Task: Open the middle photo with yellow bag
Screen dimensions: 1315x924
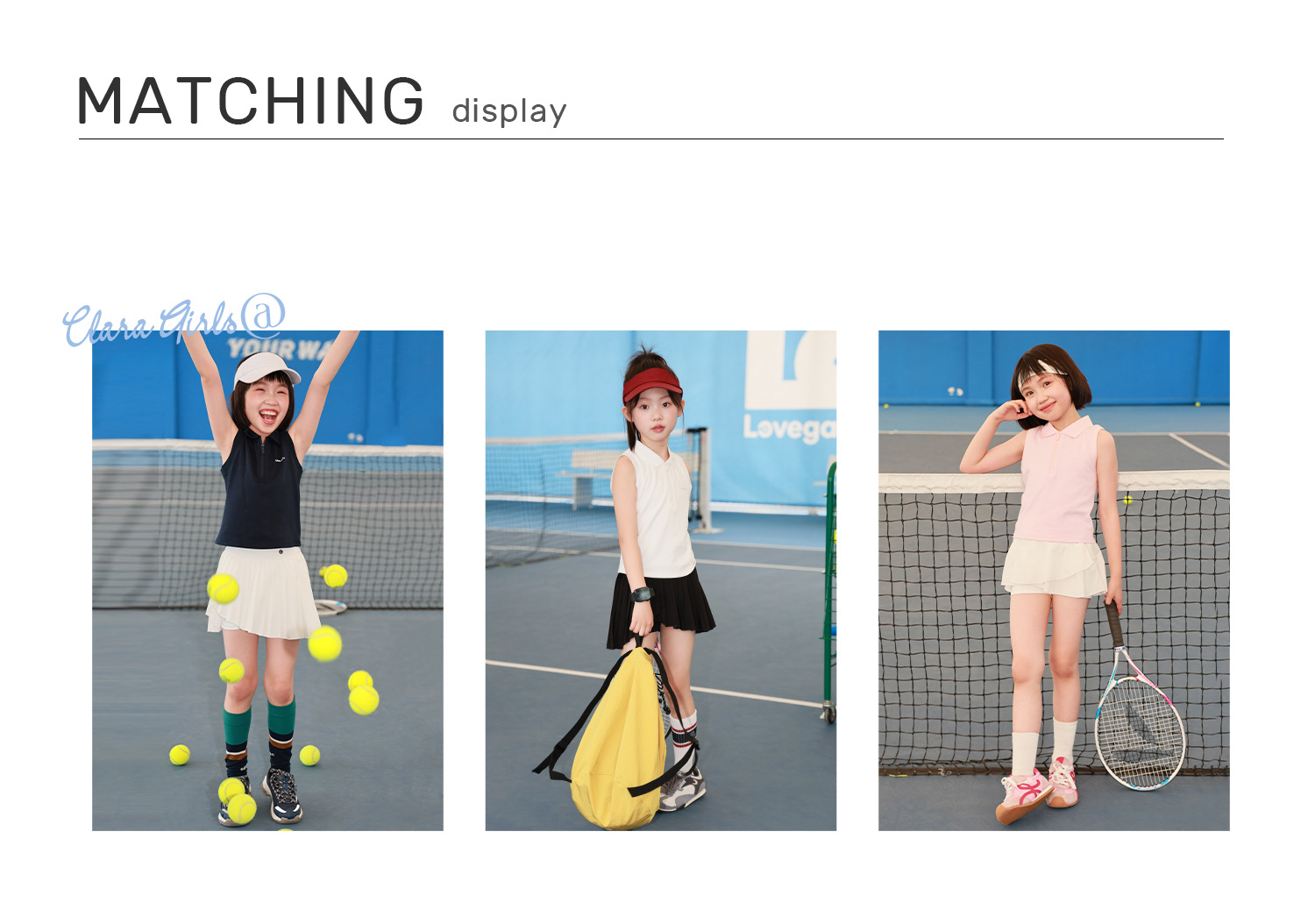Action: tap(661, 580)
